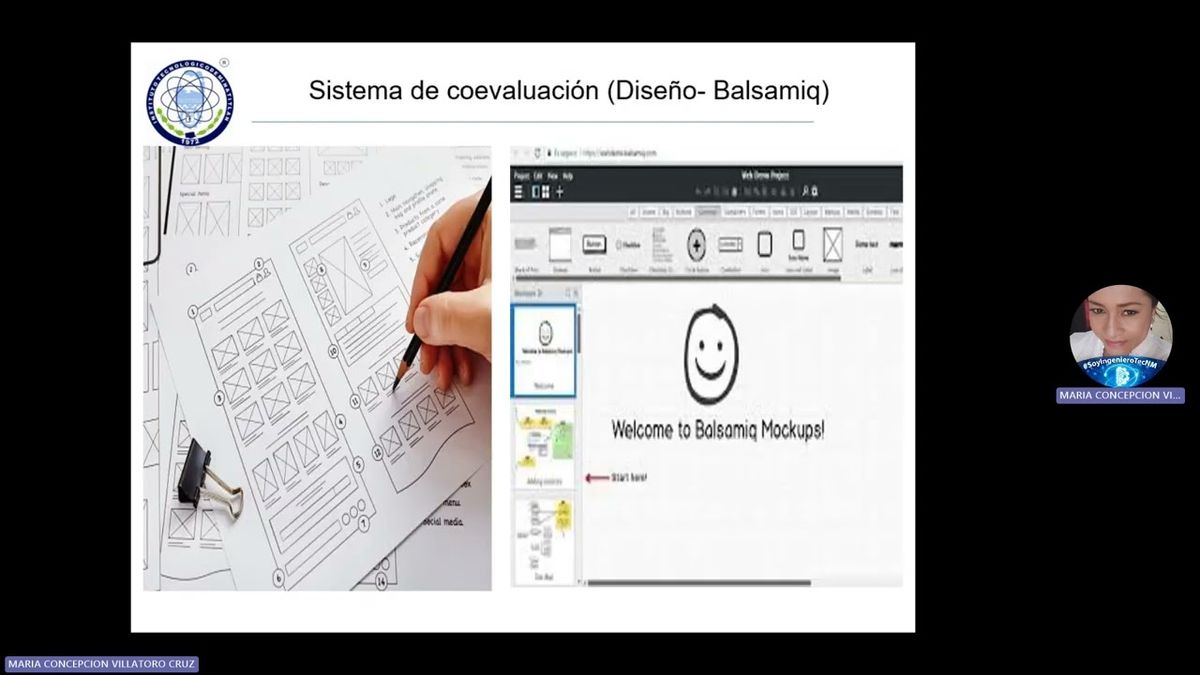Click the smiley face on the canvas

[x=711, y=355]
